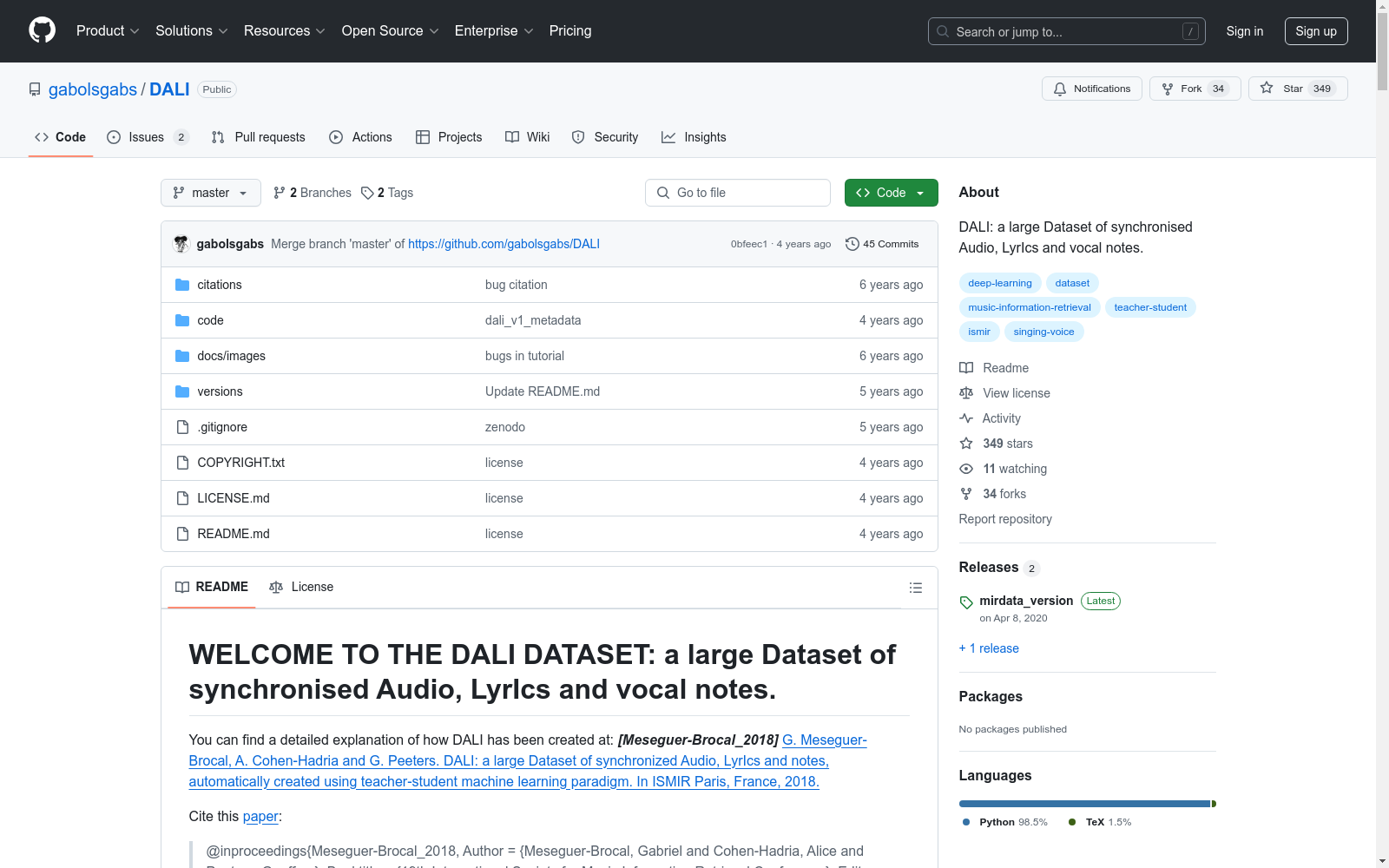Image resolution: width=1389 pixels, height=868 pixels.
Task: Click the 0bfeec1 commit hash
Action: click(748, 244)
